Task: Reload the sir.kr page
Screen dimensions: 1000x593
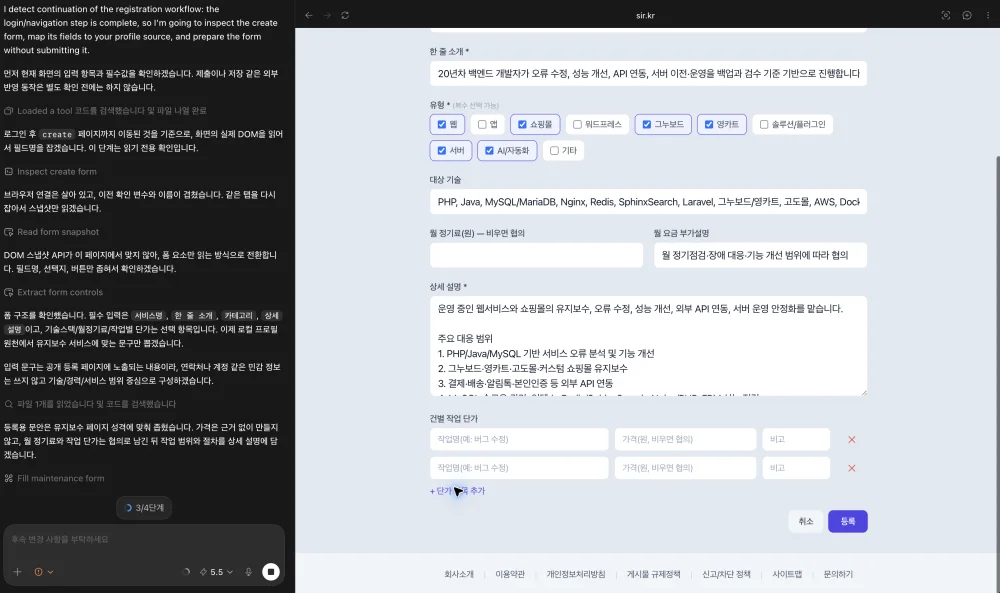Action: click(x=345, y=15)
